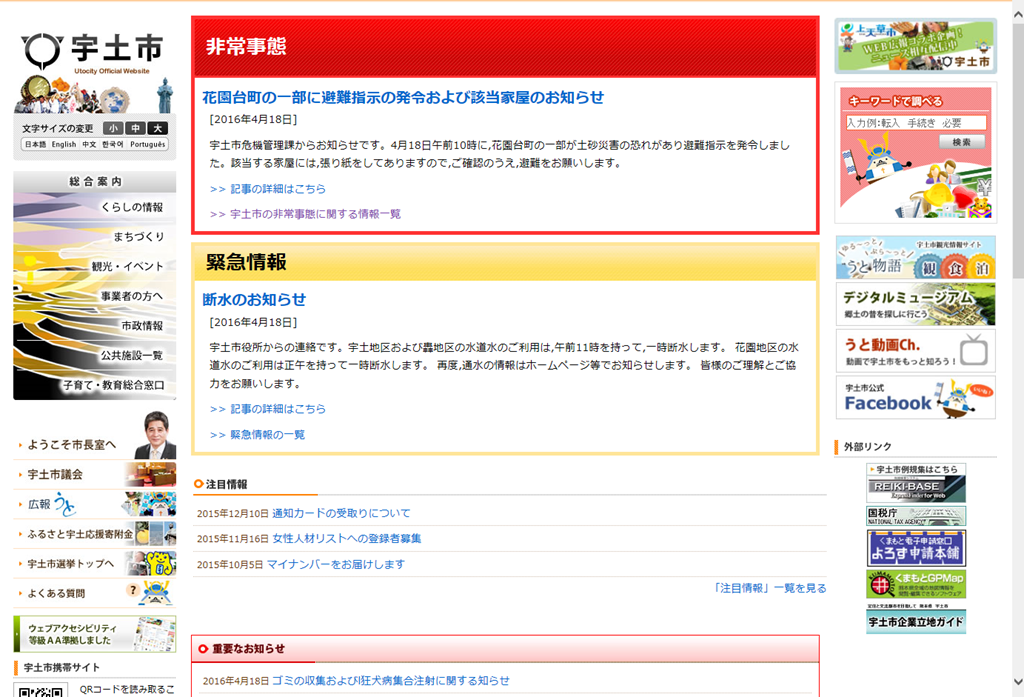
Task: Expand ようこそ市長室へ sidebar link
Action: [x=72, y=445]
